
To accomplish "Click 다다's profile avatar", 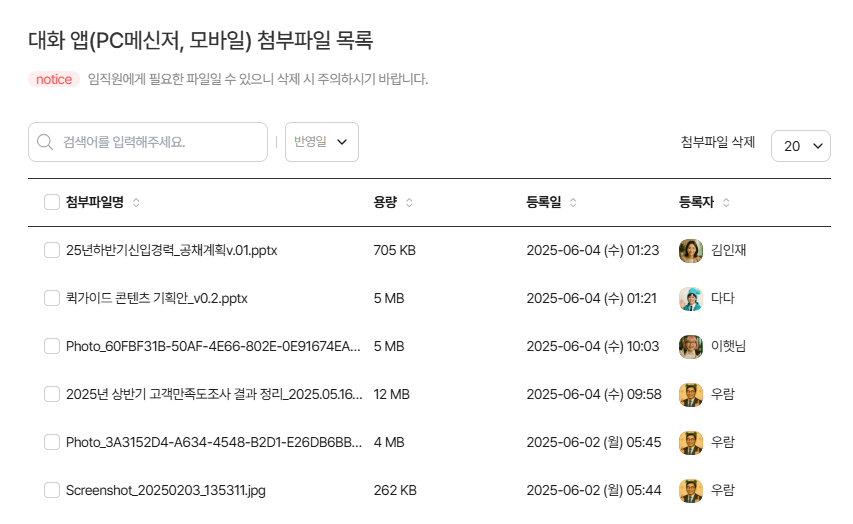I will point(690,298).
